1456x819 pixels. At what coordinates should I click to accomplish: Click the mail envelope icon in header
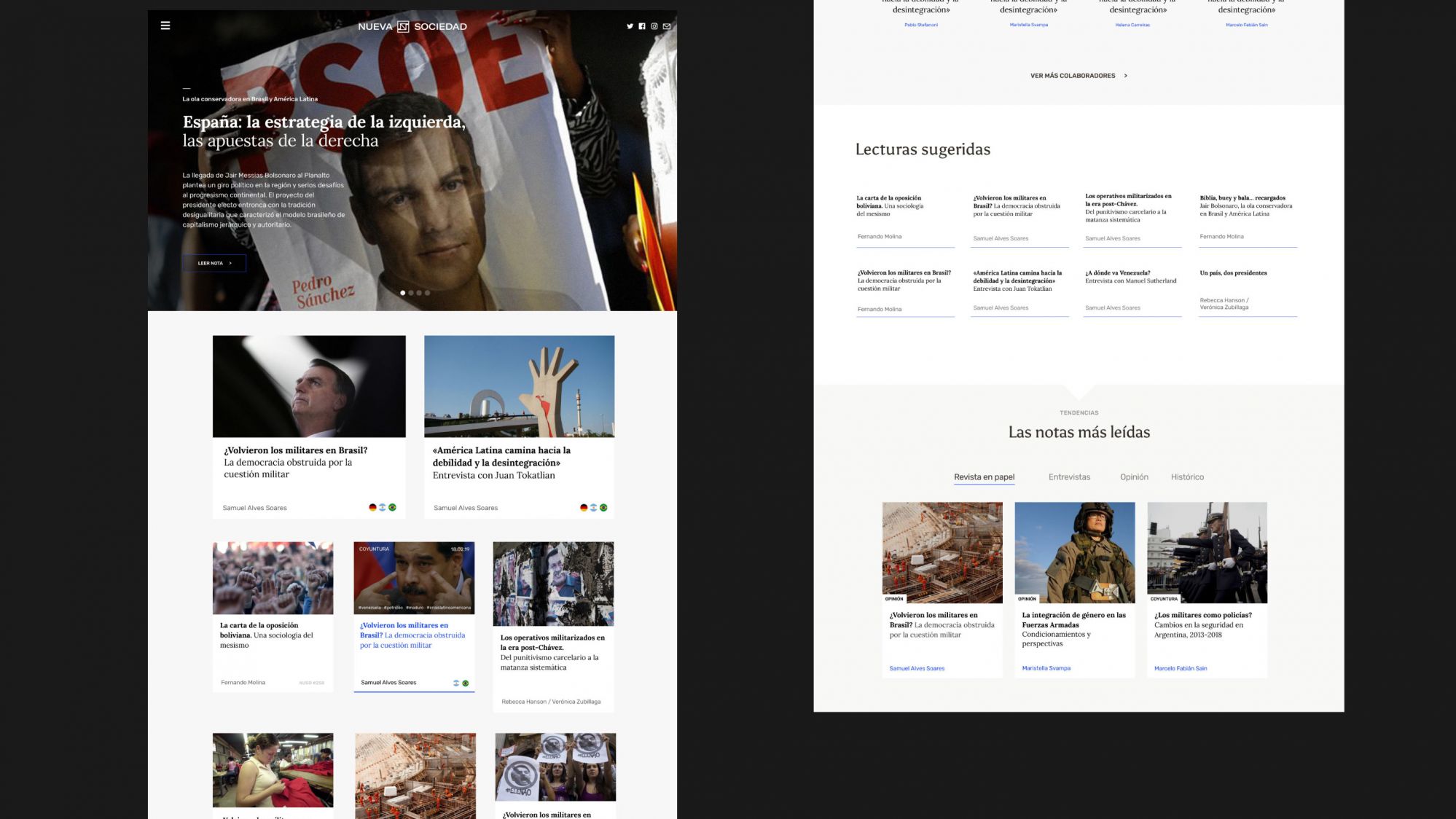(x=667, y=26)
